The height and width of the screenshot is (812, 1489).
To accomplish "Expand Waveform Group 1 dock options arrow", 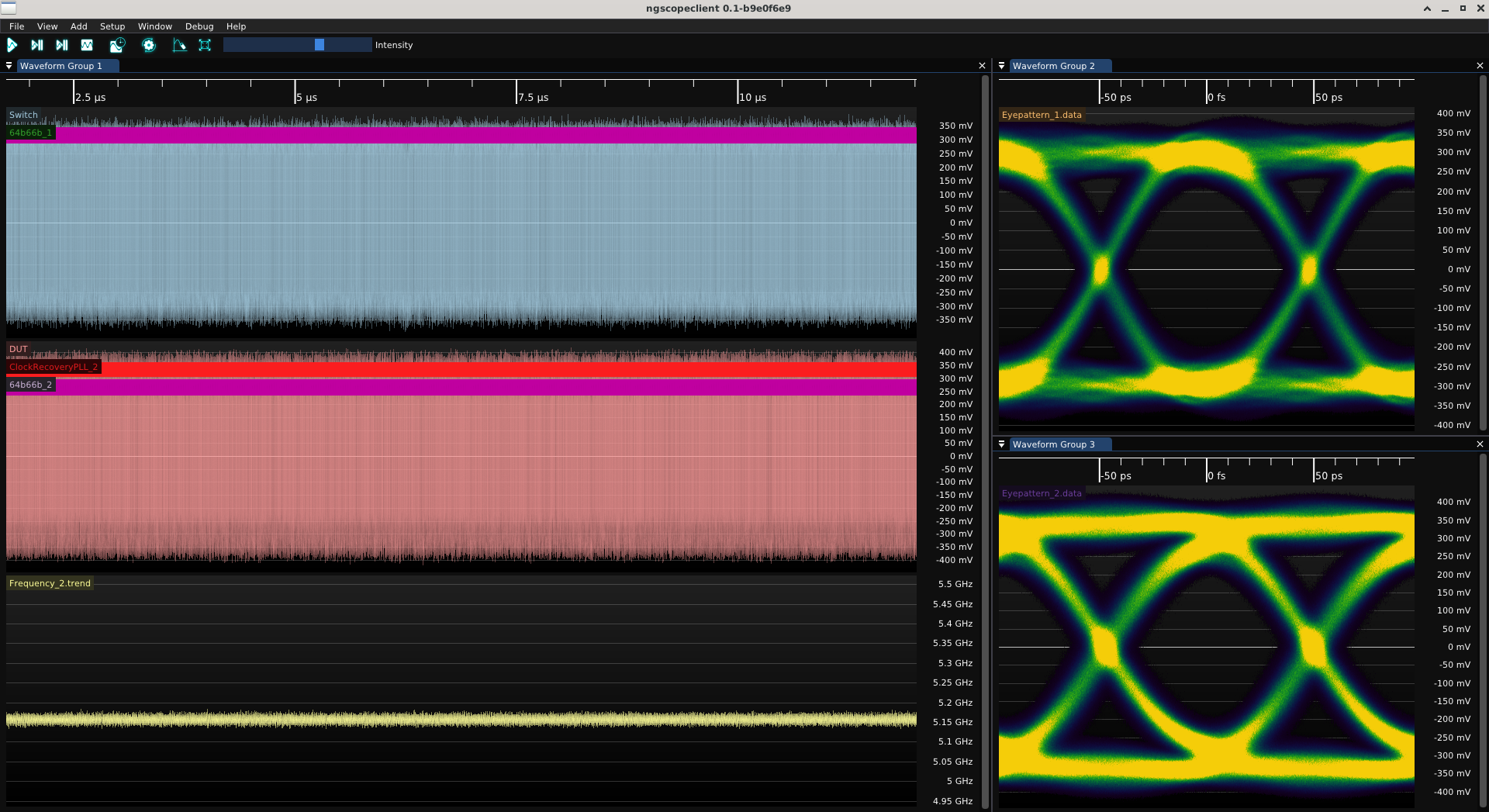I will coord(9,66).
